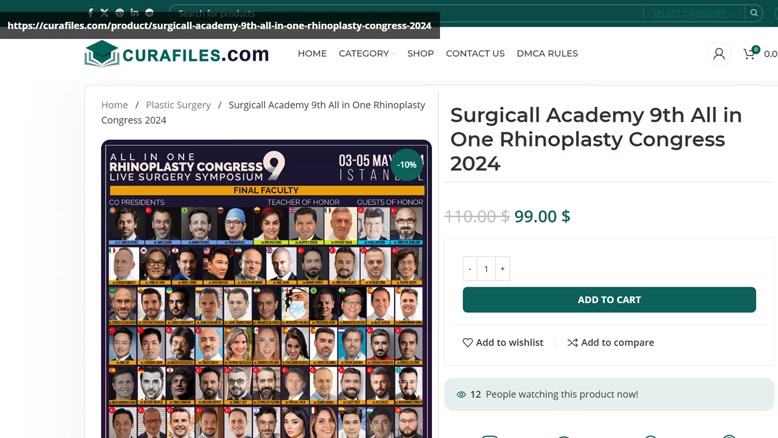Open the Telegram social icon
The height and width of the screenshot is (438, 778).
click(149, 13)
